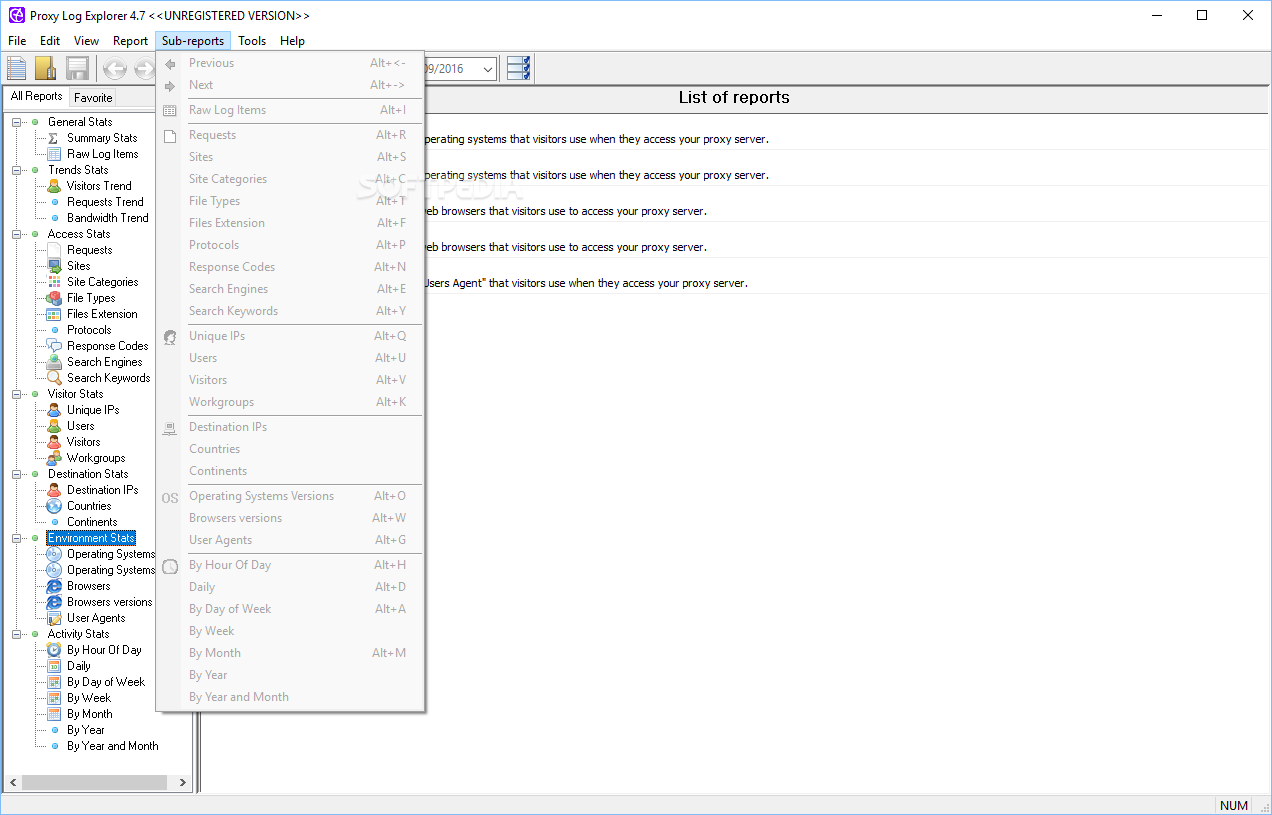
Task: Choose Response Codes in the Sub-reports menu
Action: (x=290, y=267)
